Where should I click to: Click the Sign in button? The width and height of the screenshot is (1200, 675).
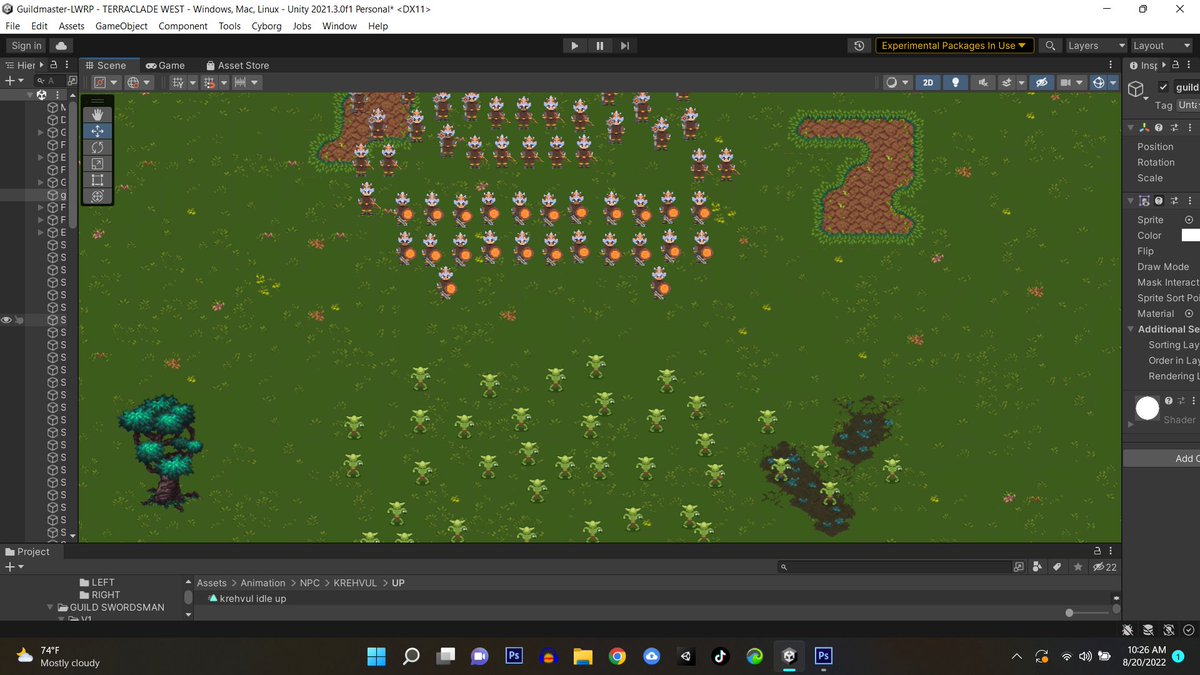pos(26,45)
